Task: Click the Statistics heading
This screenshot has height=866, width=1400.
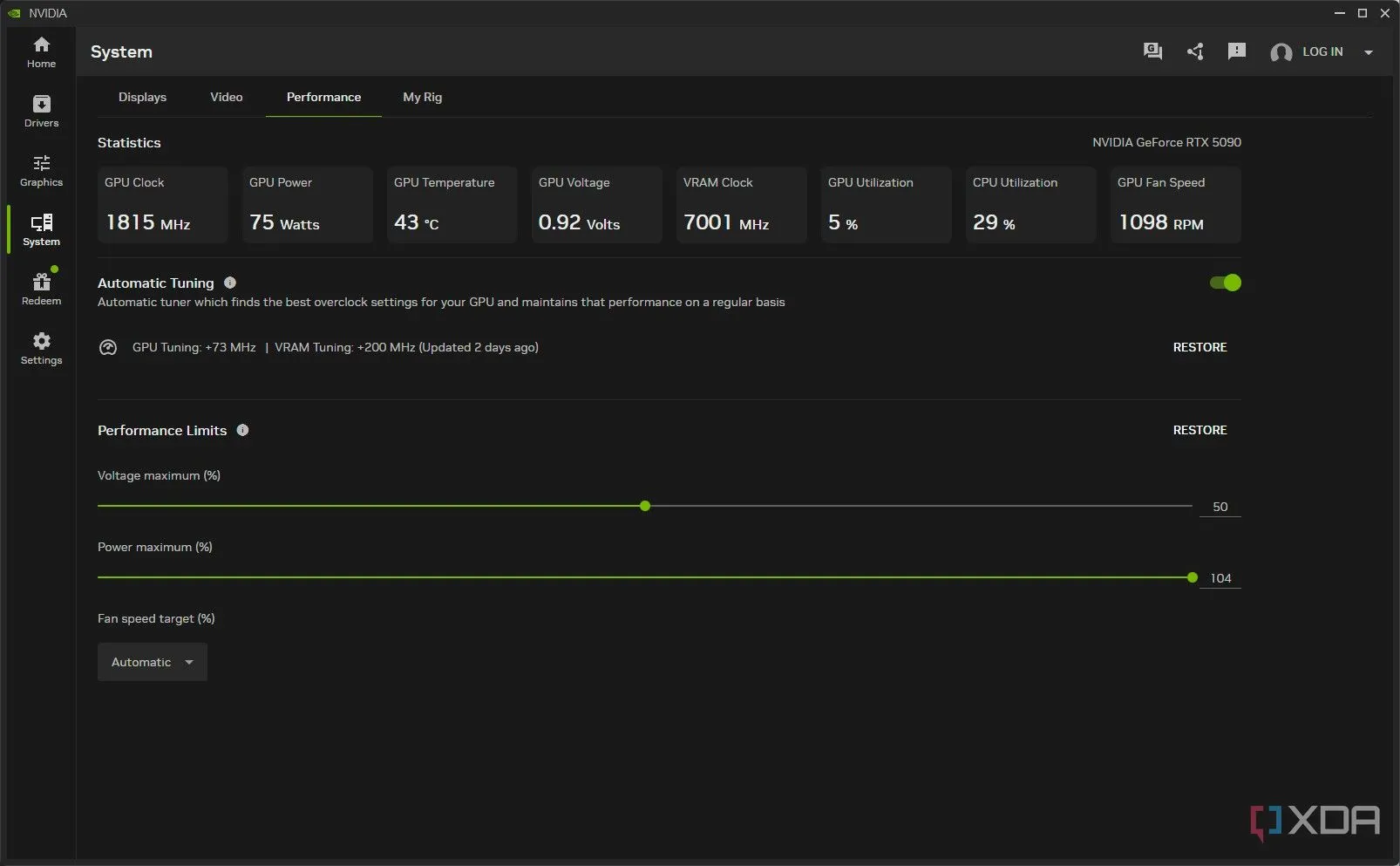Action: (129, 142)
